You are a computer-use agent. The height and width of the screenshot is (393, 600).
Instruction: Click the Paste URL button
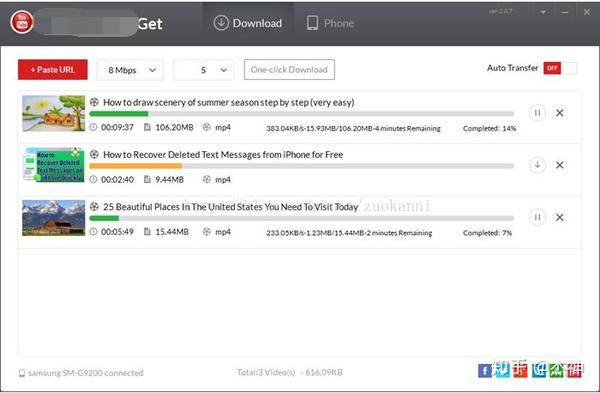(53, 70)
